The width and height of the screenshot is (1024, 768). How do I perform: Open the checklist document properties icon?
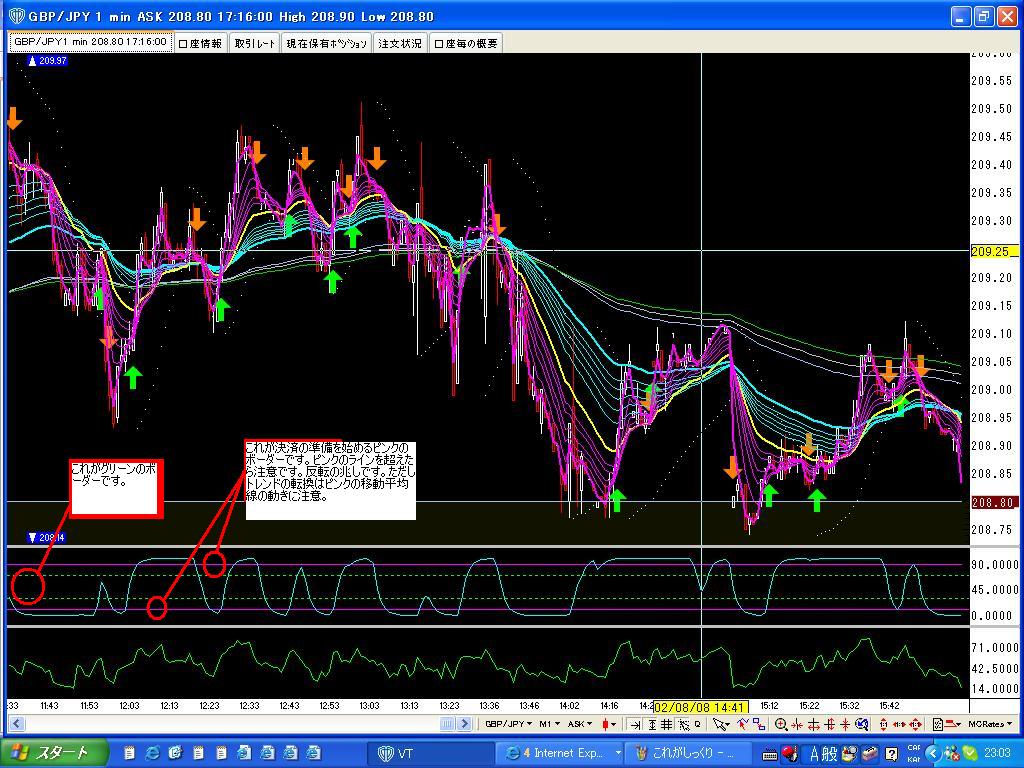coord(938,724)
